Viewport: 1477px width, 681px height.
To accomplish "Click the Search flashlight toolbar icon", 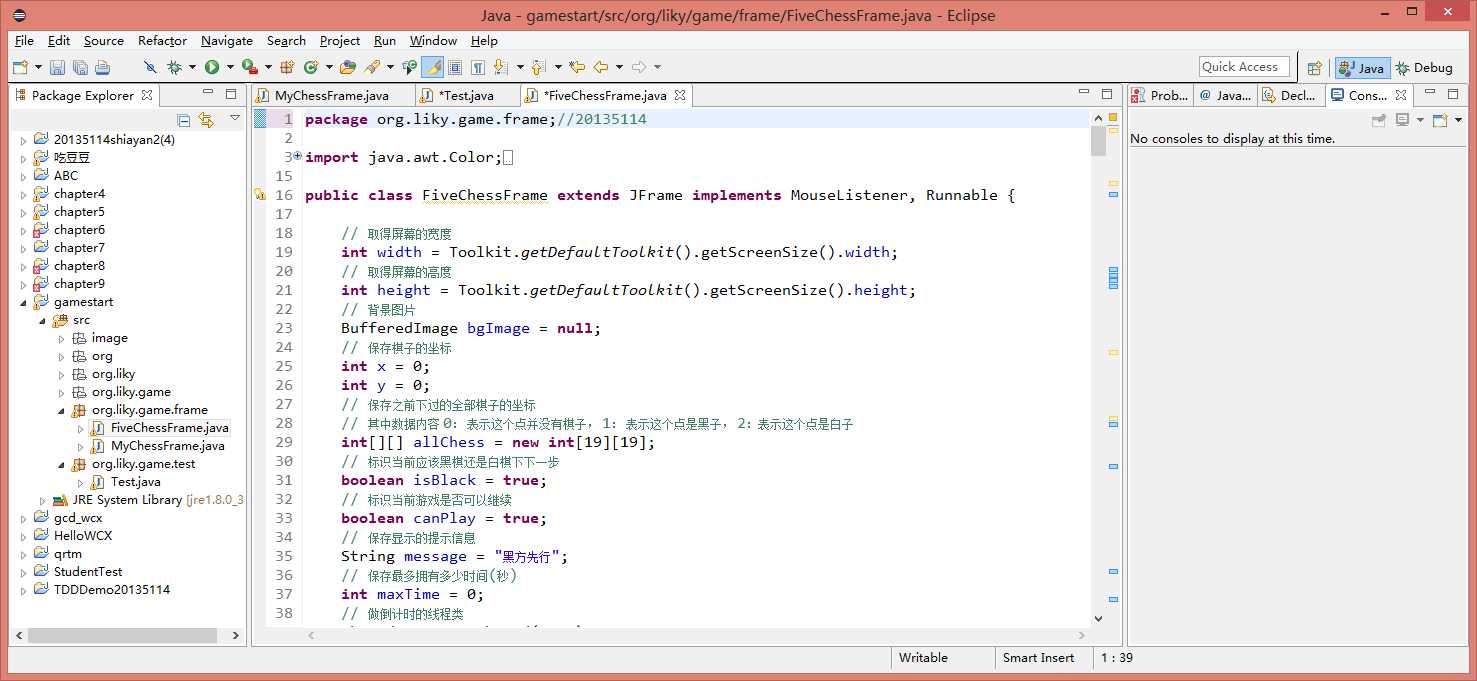I will click(372, 67).
